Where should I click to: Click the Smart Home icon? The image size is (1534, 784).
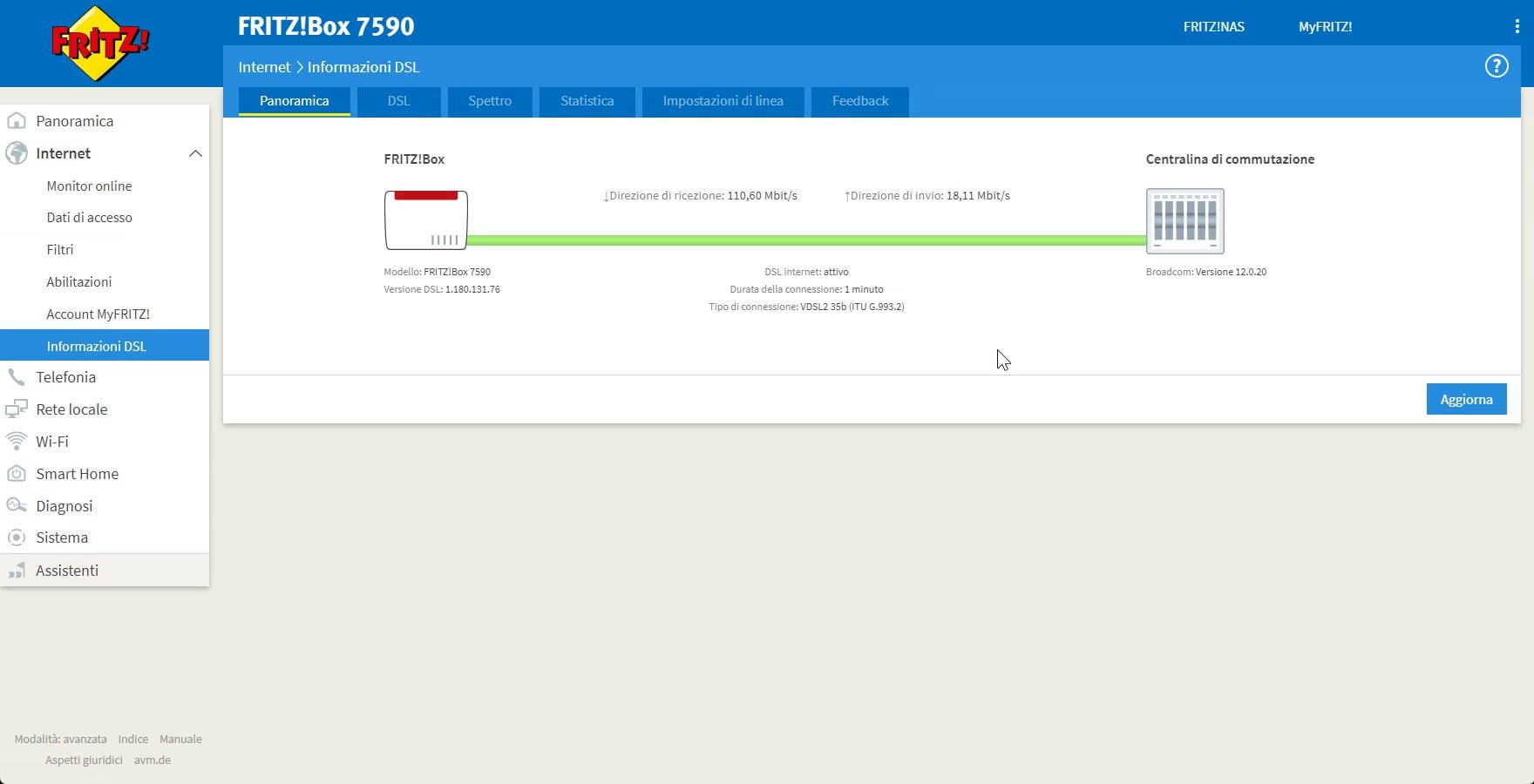point(16,474)
